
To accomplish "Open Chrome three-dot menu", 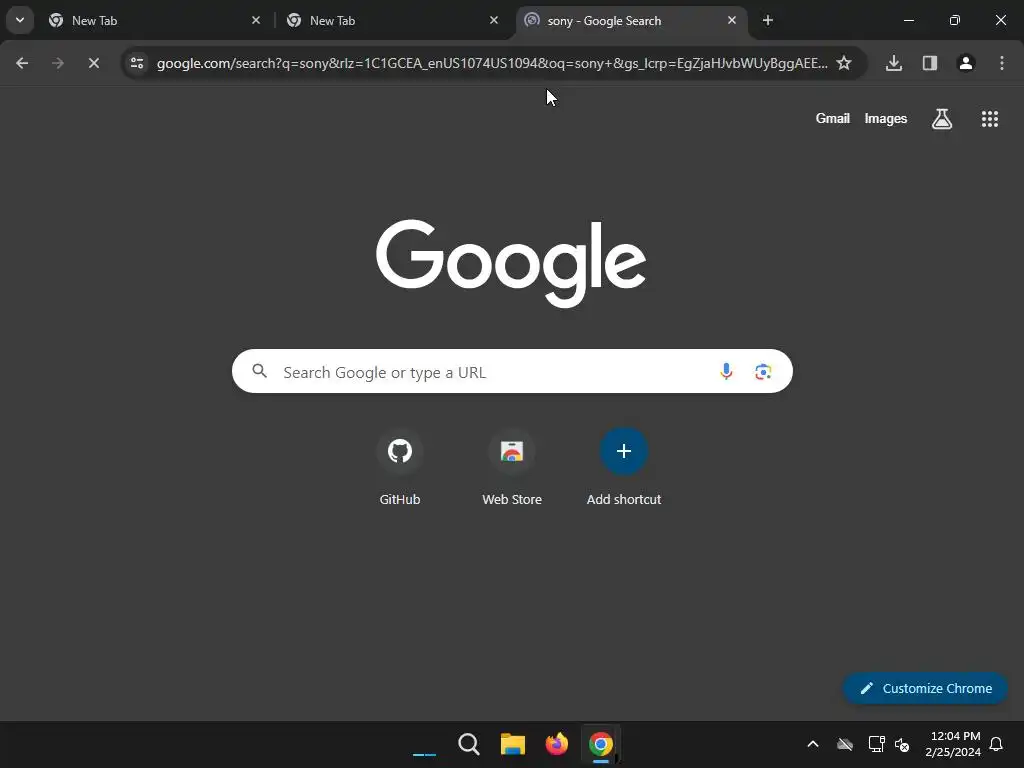I will click(1002, 63).
